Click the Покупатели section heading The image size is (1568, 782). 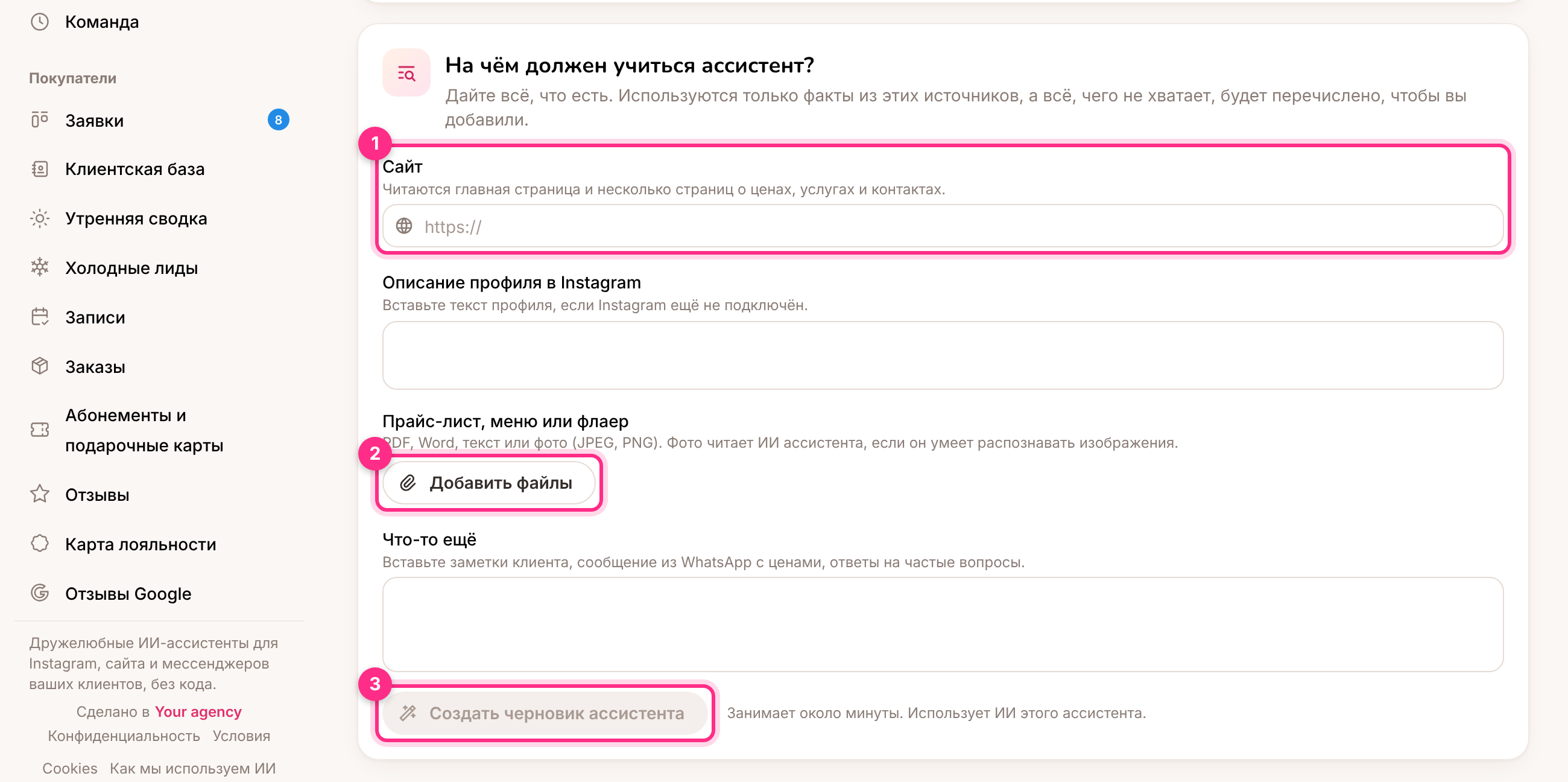click(x=72, y=78)
